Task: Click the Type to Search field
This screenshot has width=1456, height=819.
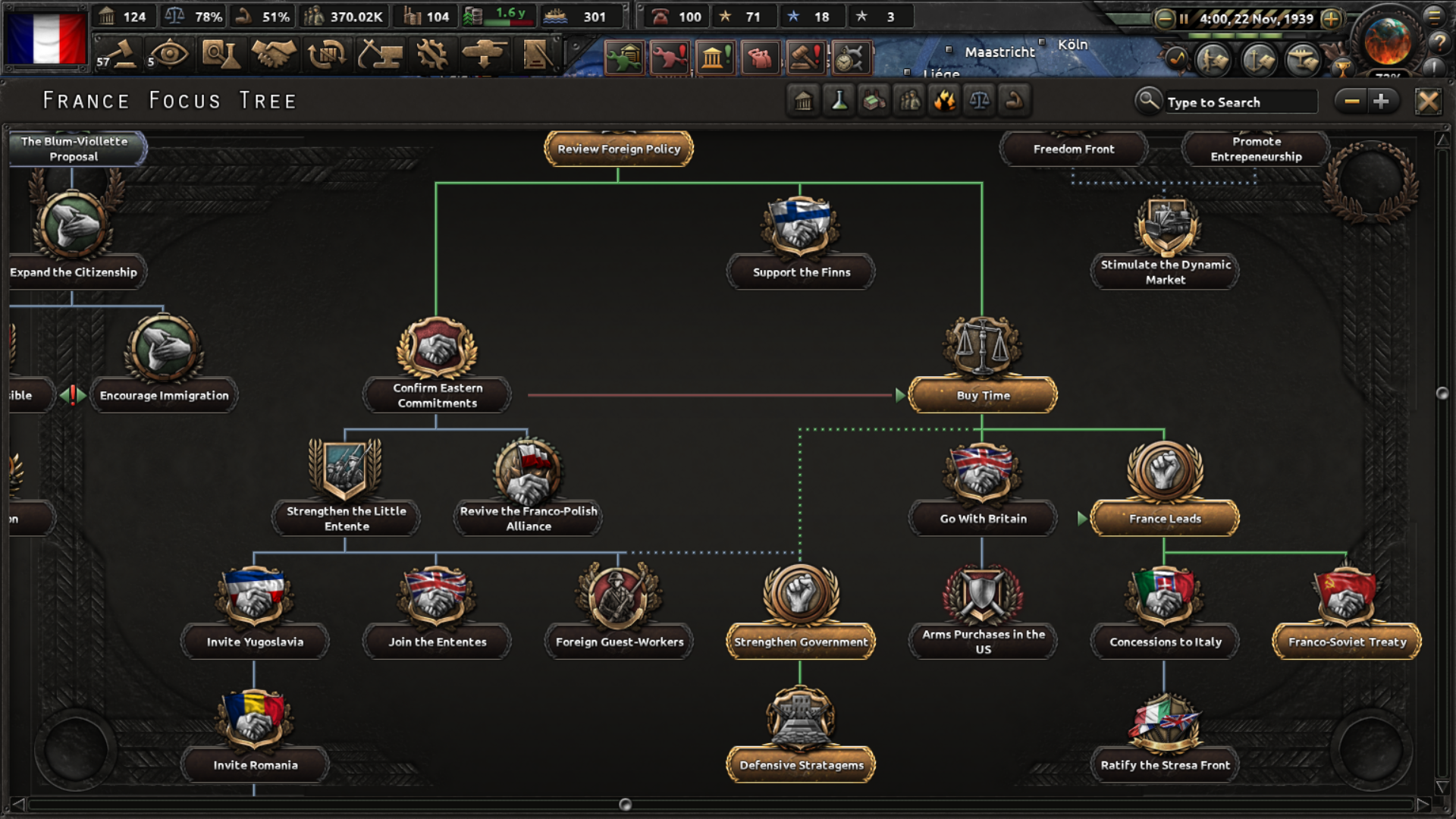Action: pos(1240,102)
